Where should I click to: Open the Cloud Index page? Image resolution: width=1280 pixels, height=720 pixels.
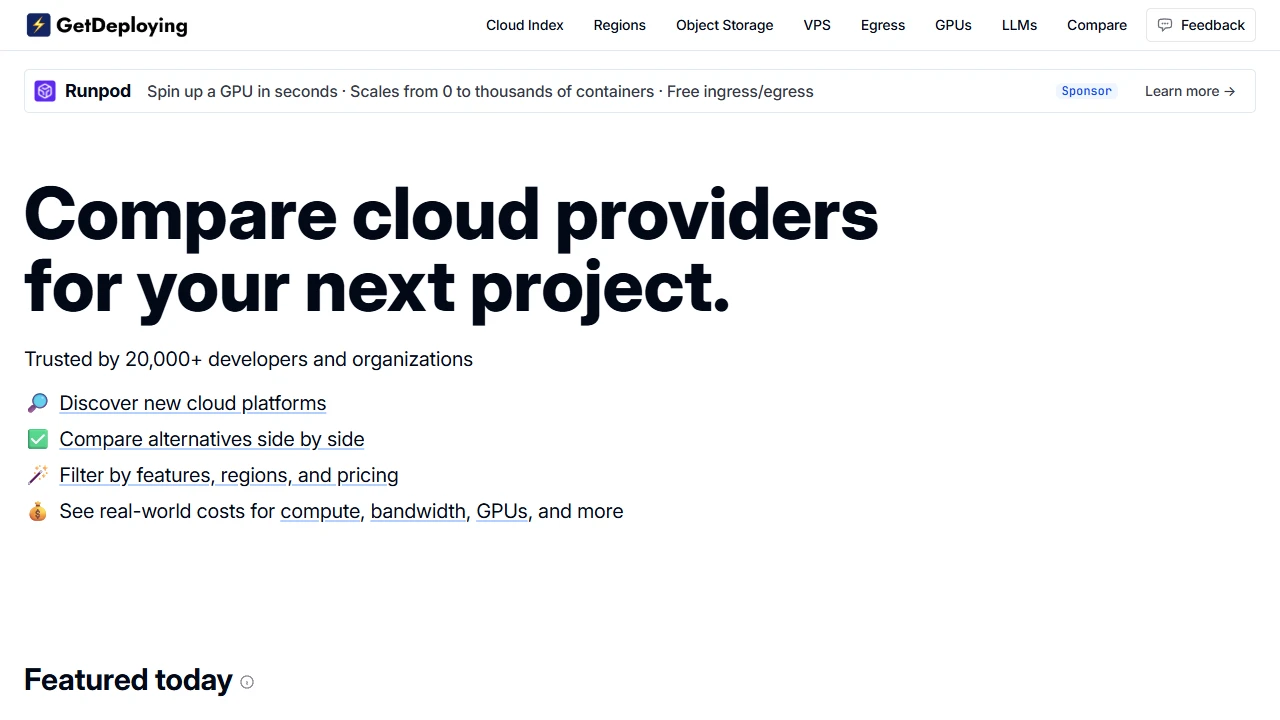click(524, 25)
